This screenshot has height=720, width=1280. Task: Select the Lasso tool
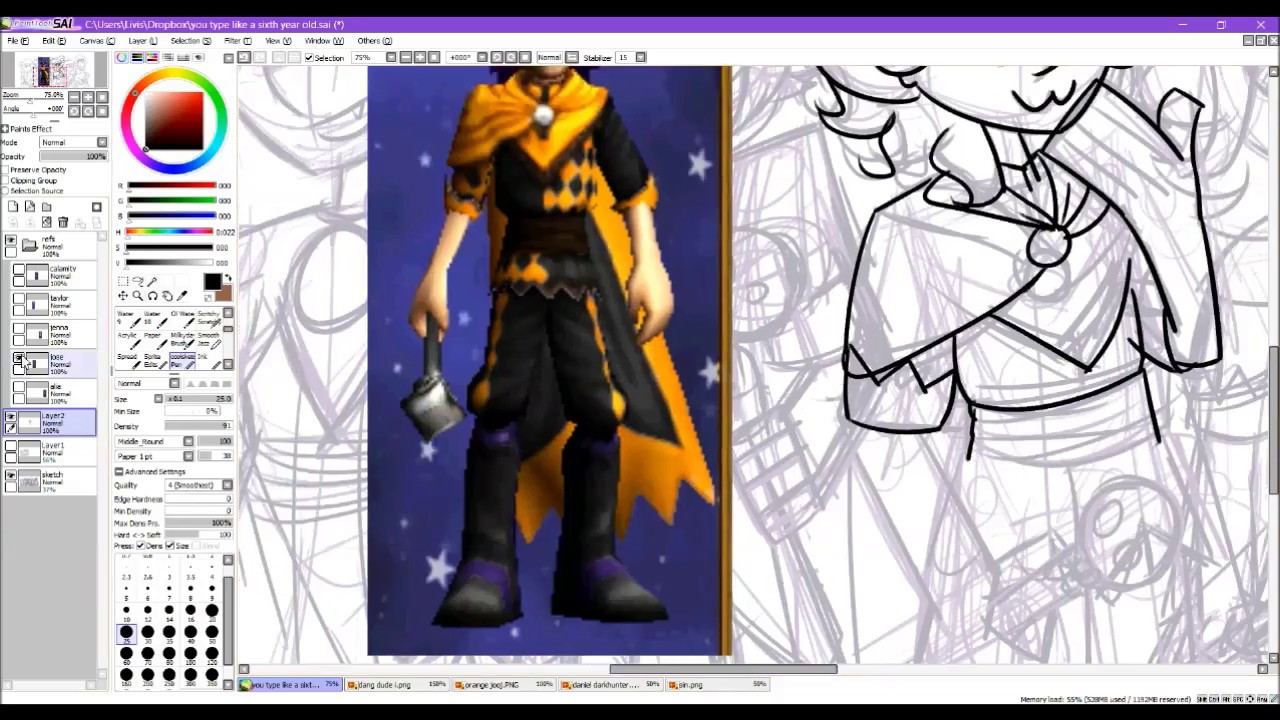point(138,281)
